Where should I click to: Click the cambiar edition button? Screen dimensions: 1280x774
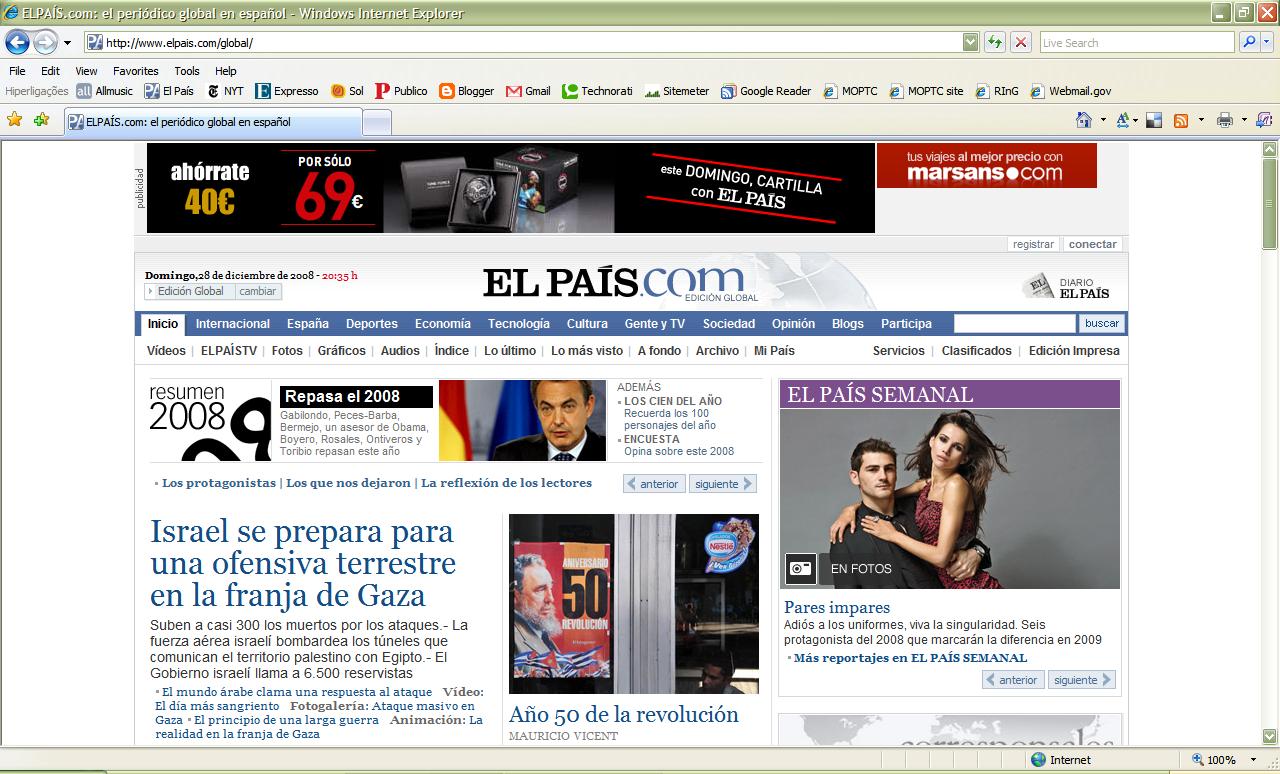[257, 292]
